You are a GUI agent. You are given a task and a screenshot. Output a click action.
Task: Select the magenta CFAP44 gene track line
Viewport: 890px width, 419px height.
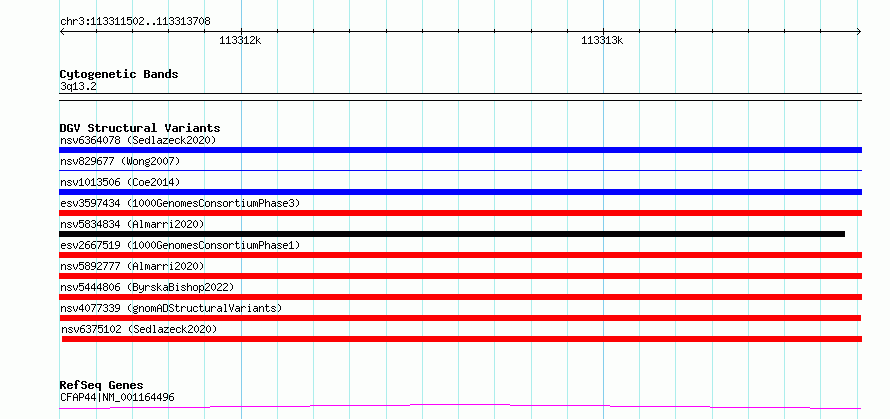point(460,407)
